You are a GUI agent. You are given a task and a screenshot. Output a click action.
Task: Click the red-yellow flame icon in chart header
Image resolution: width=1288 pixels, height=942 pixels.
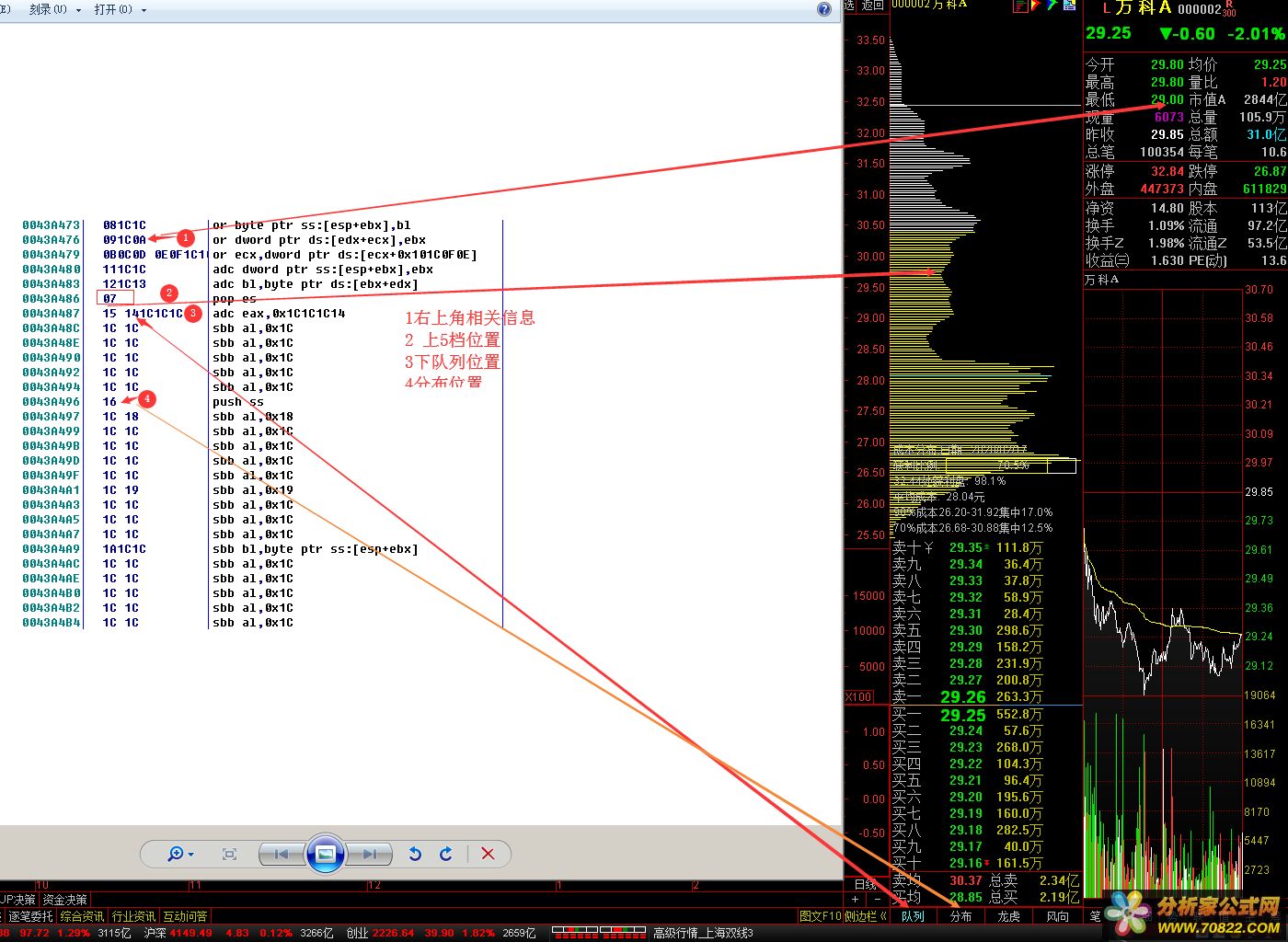[x=1036, y=6]
